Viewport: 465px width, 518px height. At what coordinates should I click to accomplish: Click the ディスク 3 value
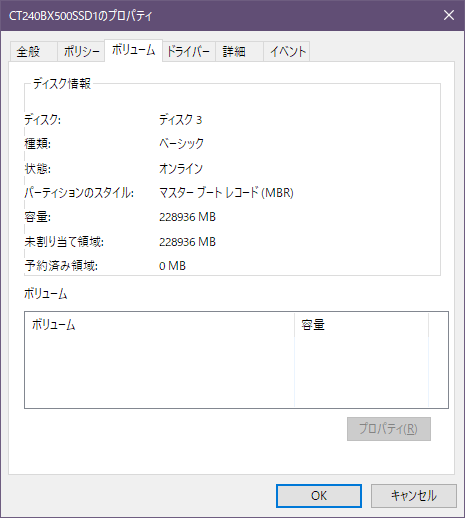[x=180, y=119]
